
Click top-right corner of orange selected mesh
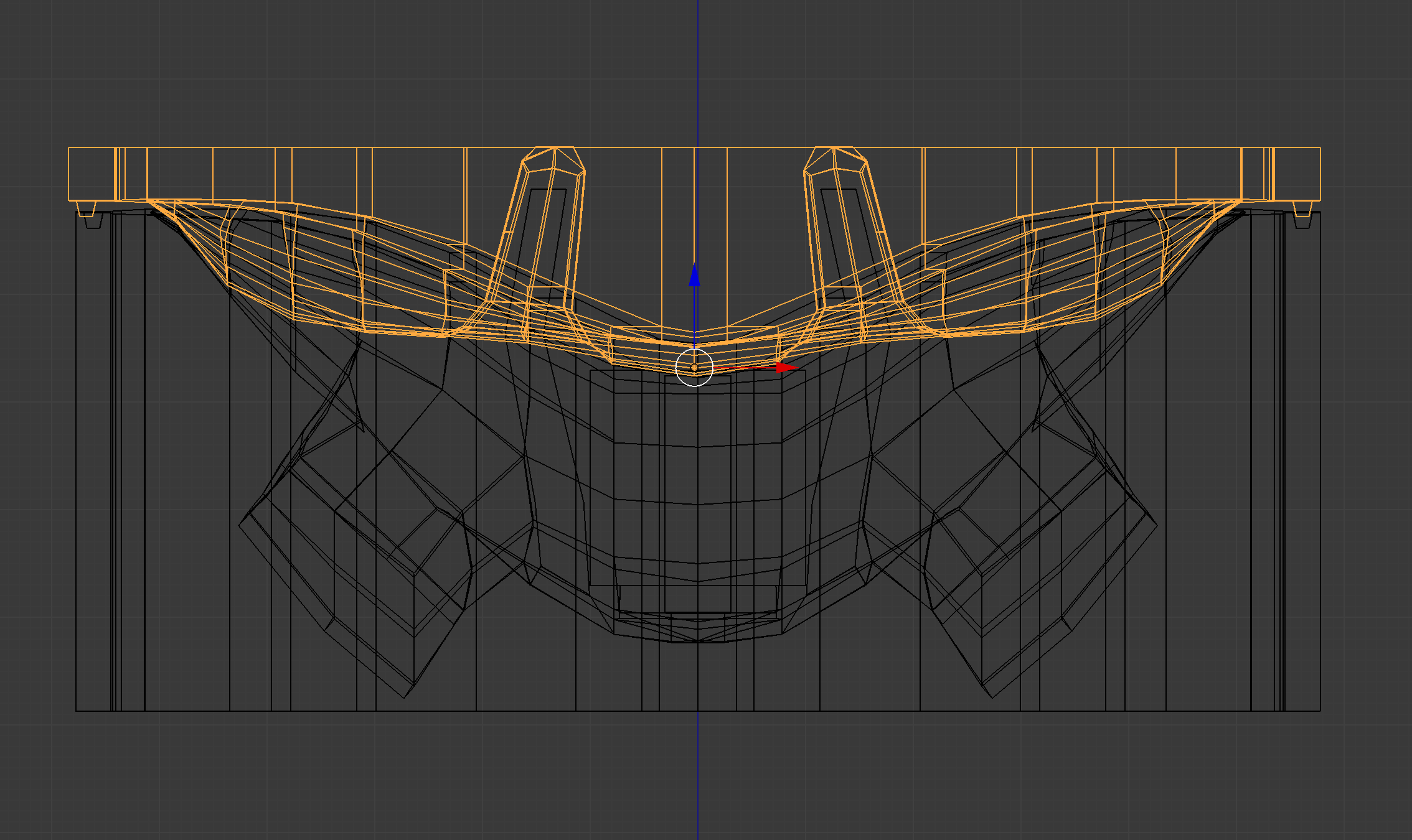tap(1319, 149)
